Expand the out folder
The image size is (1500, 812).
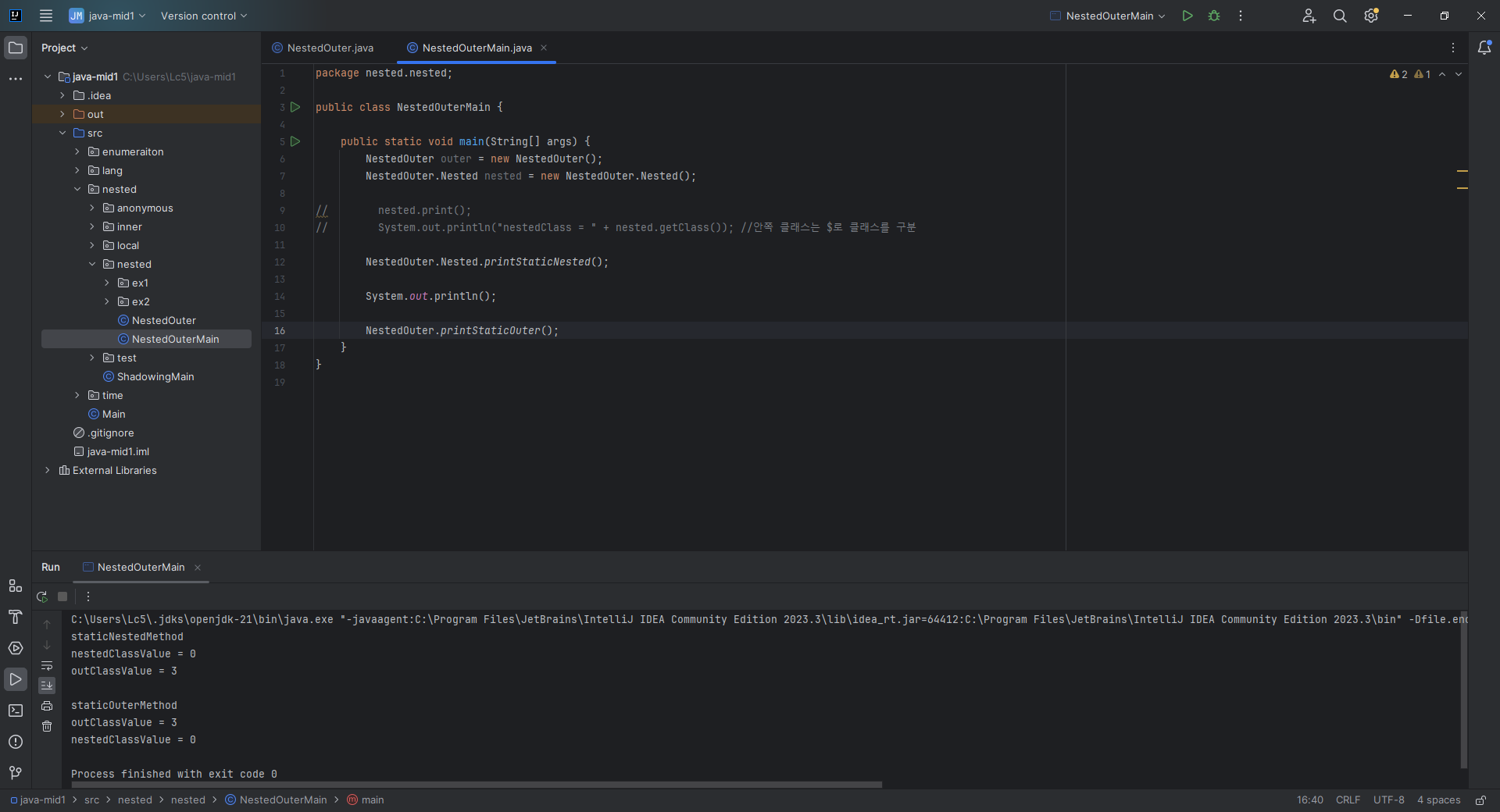click(62, 114)
